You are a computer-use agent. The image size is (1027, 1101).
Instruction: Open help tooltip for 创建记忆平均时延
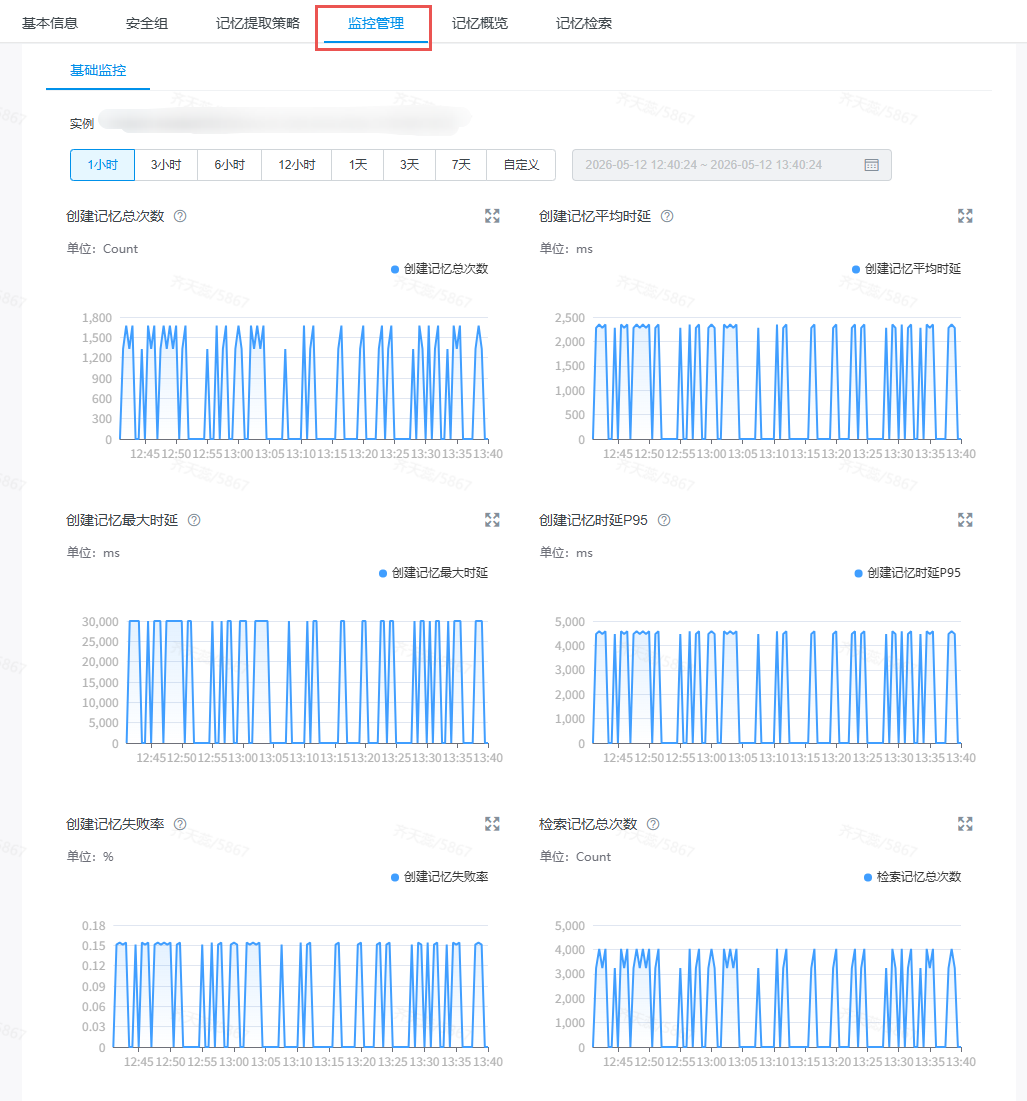point(667,216)
